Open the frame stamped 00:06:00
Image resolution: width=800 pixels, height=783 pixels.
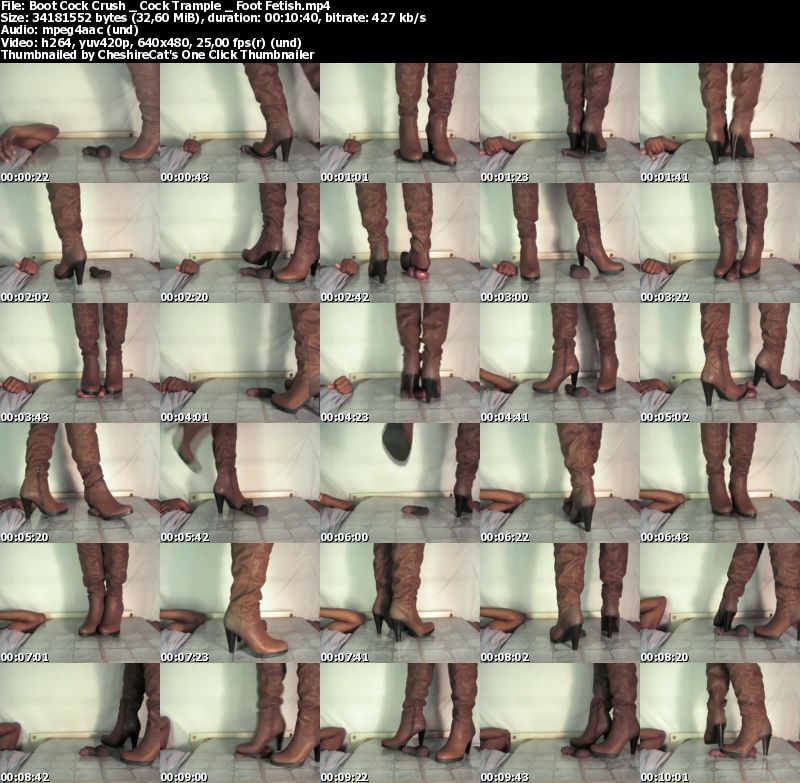click(x=399, y=483)
